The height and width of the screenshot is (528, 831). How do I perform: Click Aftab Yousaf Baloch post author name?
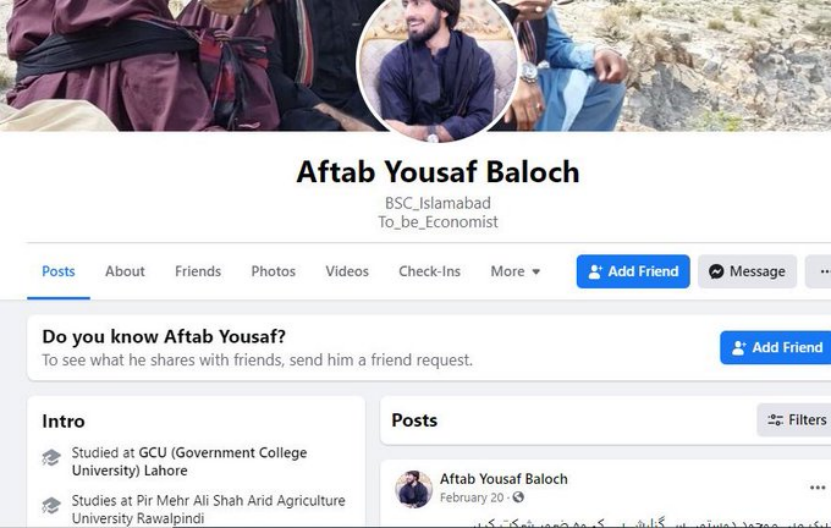coord(503,479)
